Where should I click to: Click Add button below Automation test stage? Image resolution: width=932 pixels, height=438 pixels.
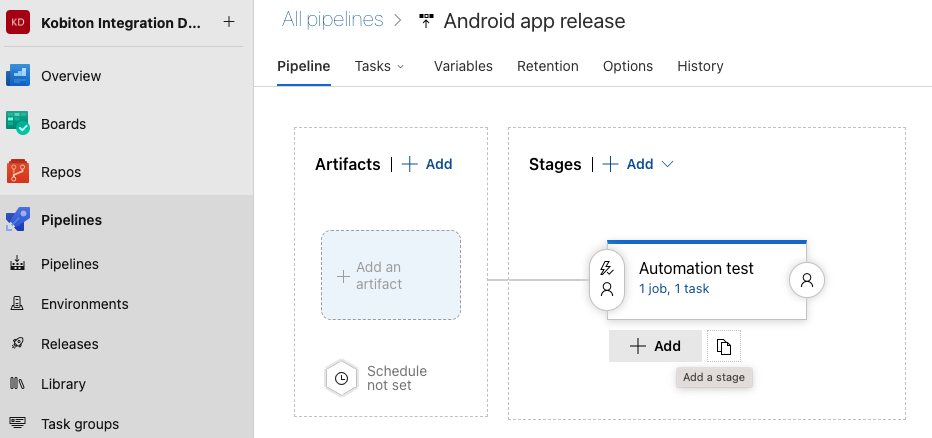tap(655, 346)
